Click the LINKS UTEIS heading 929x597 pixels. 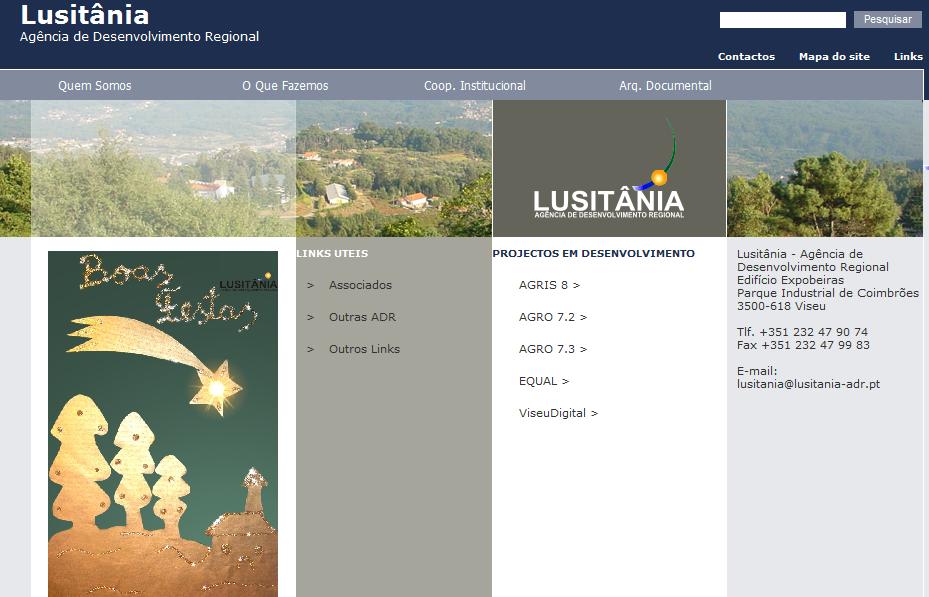click(x=332, y=253)
